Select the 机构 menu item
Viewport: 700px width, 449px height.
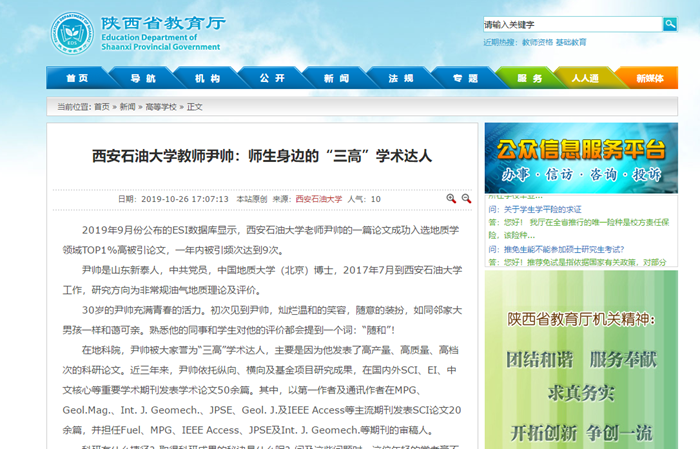point(207,78)
